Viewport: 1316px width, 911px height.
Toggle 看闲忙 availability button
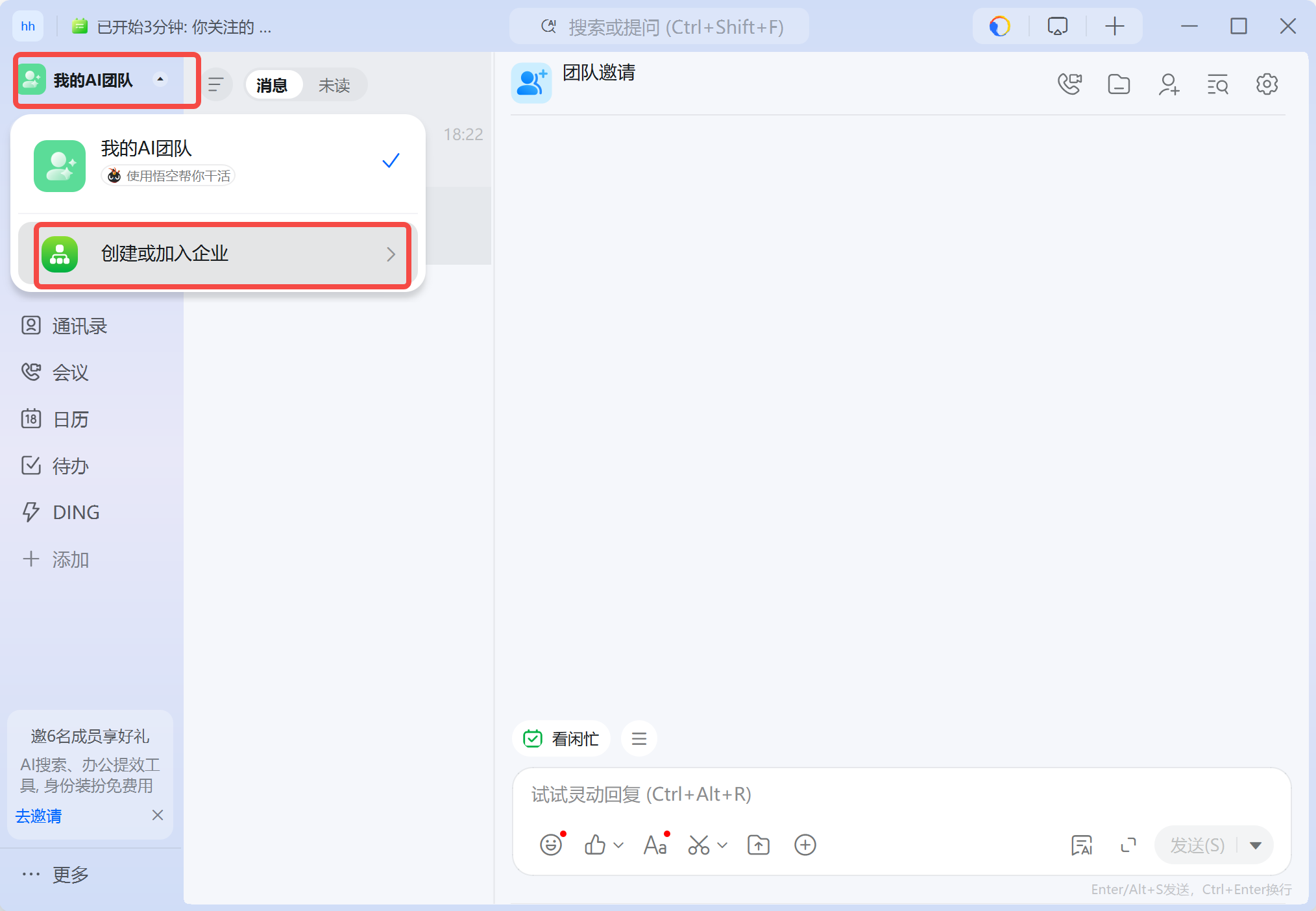(x=561, y=738)
